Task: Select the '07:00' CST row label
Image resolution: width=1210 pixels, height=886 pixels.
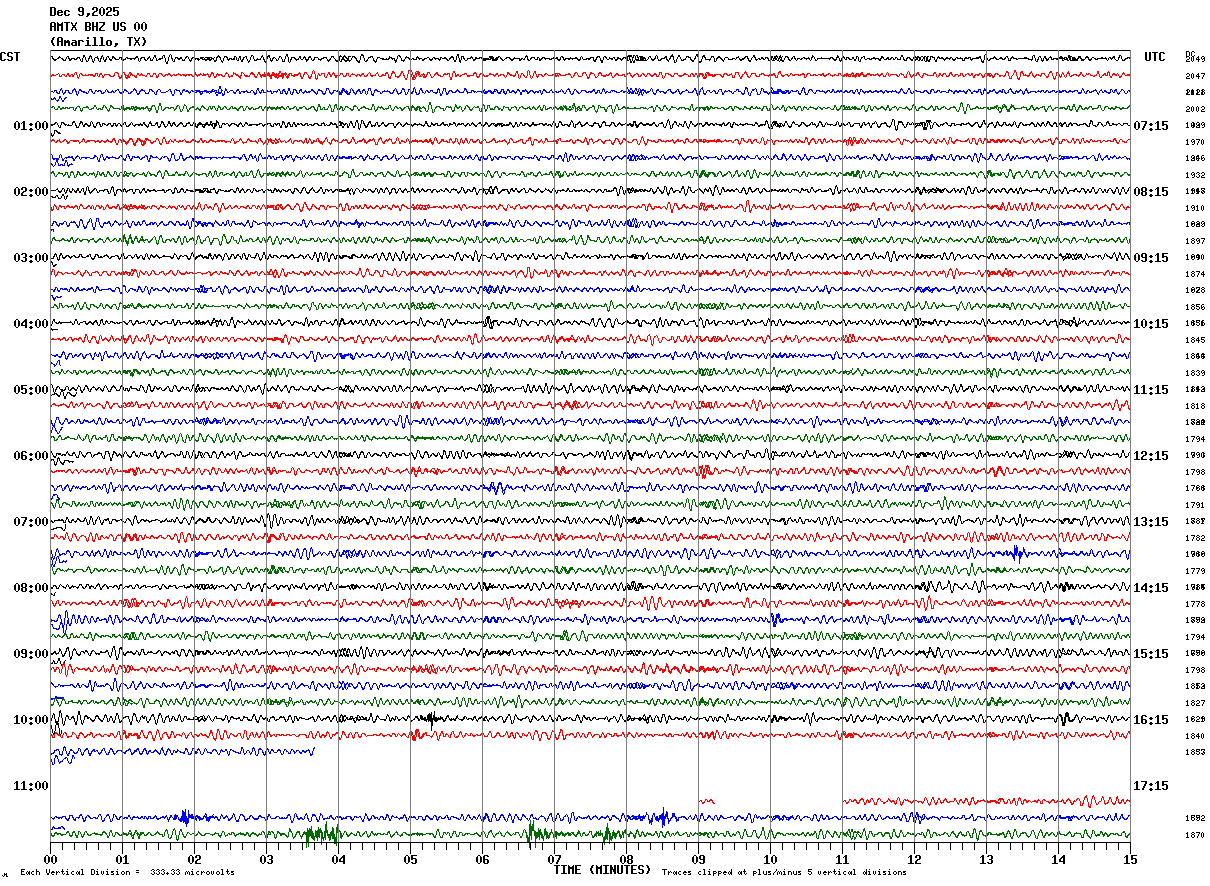Action: (x=31, y=522)
